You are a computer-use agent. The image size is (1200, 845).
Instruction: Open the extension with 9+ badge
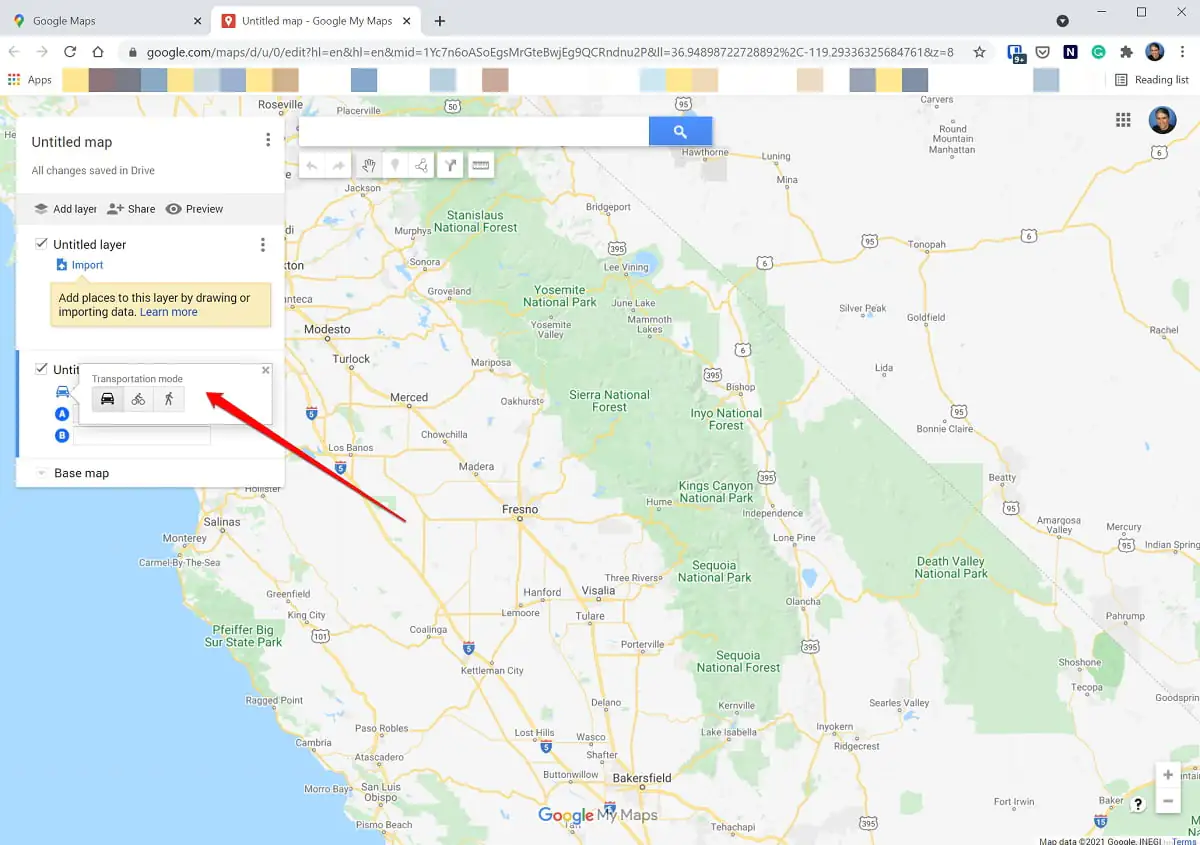point(1015,53)
